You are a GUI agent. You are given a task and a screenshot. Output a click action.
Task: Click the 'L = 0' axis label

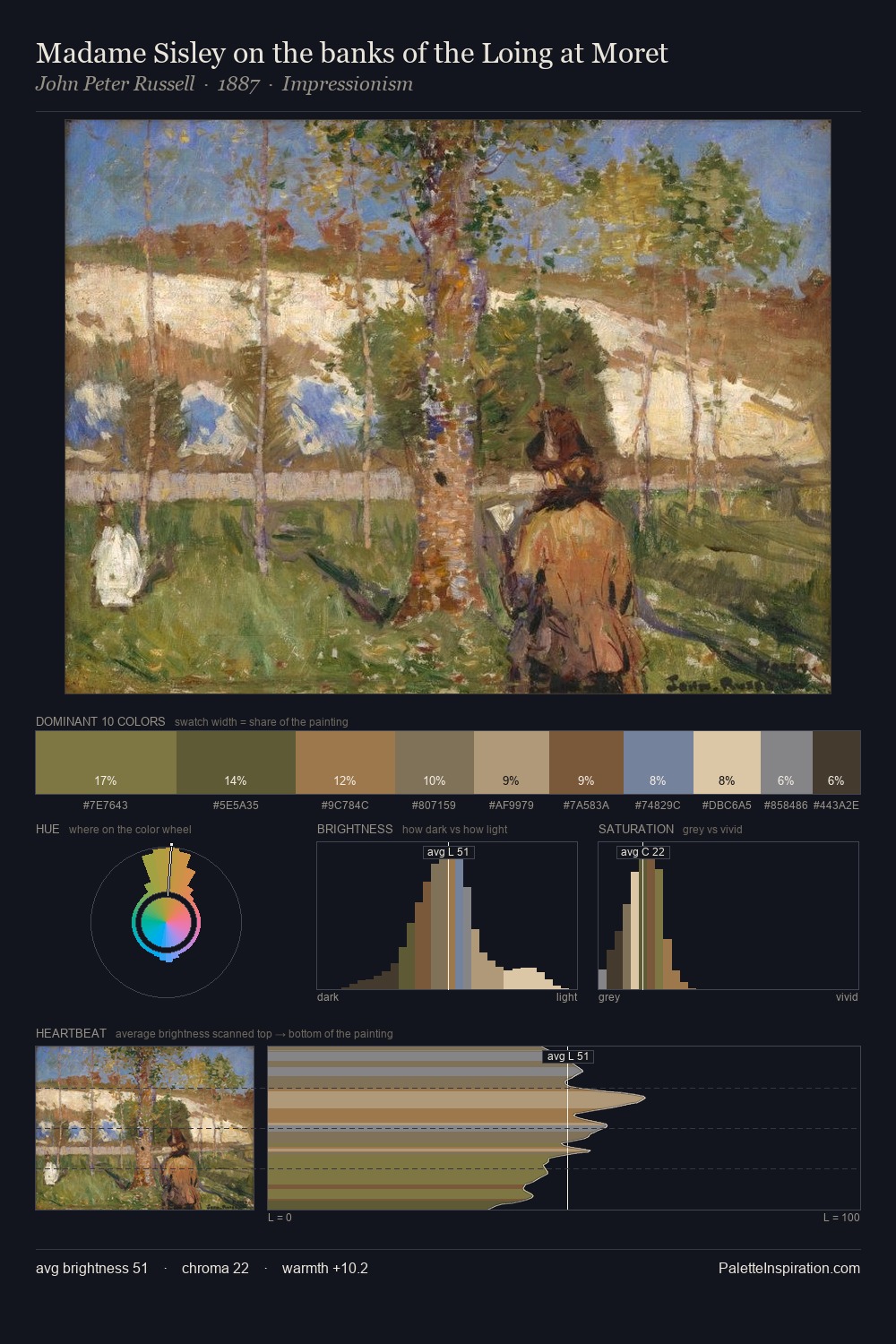[x=280, y=1218]
